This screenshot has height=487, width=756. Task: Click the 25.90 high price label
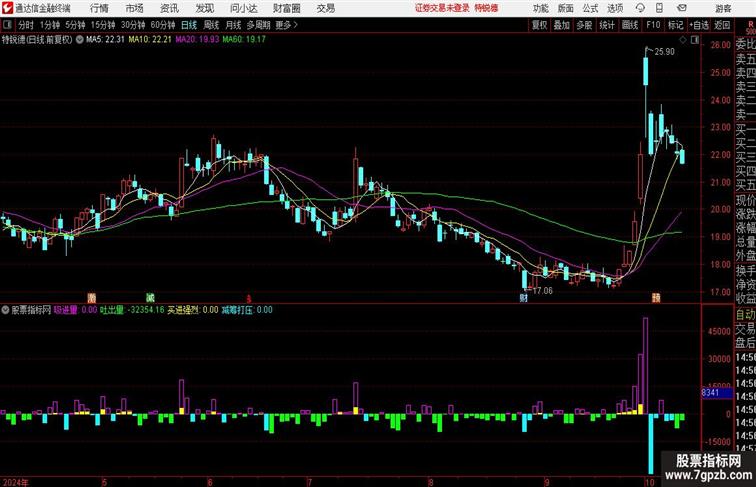tap(664, 52)
